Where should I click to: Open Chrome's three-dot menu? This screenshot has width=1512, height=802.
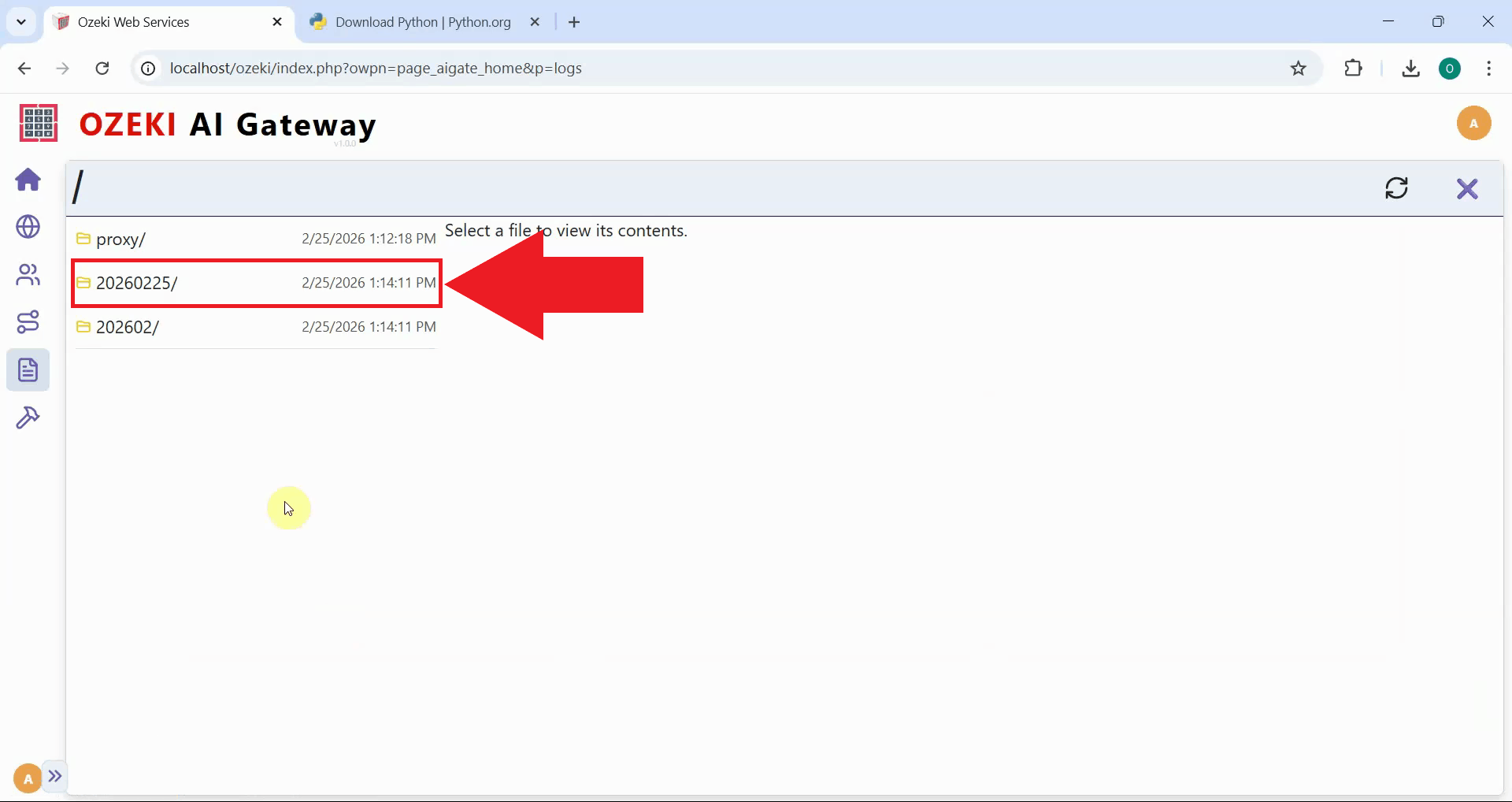[x=1488, y=69]
